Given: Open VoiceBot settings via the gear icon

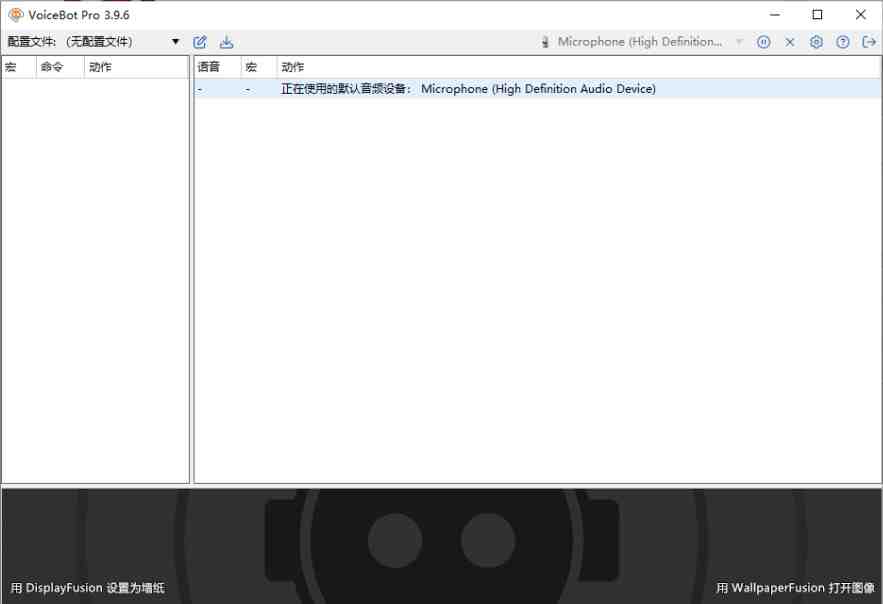Looking at the screenshot, I should pos(816,41).
